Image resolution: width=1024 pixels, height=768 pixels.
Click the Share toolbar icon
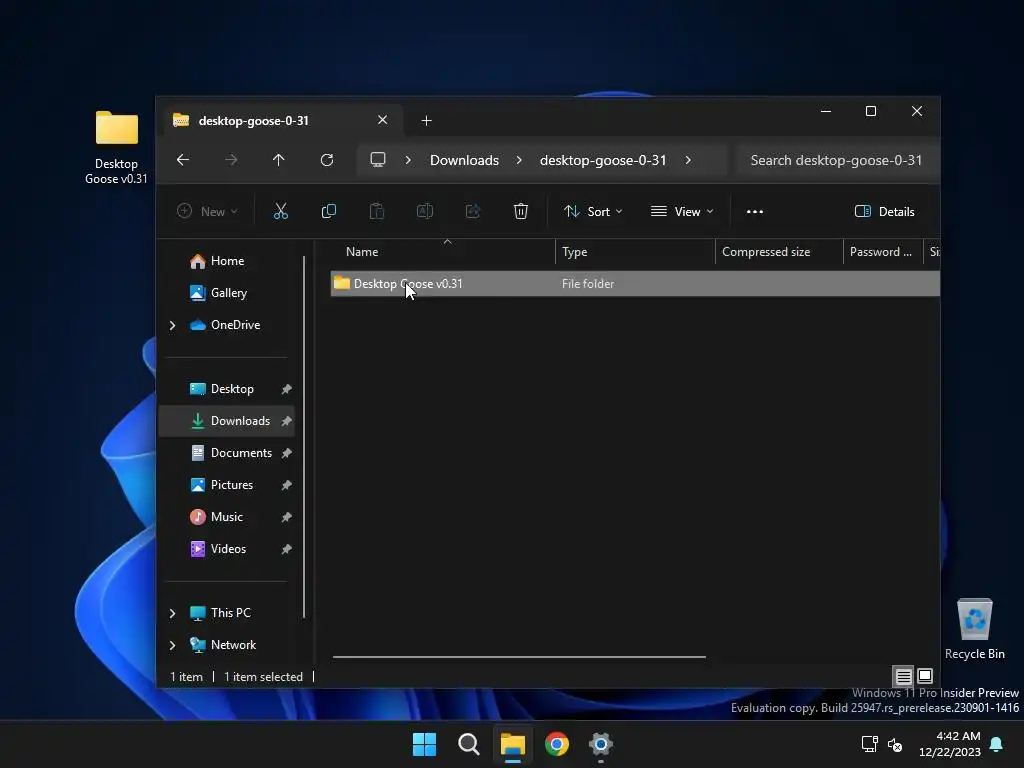click(x=473, y=212)
